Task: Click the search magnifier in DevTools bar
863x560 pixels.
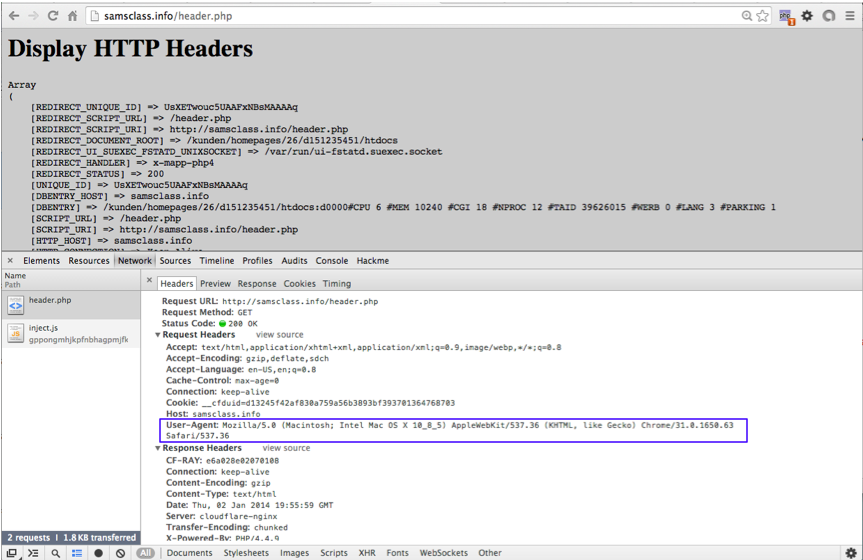Action: coord(56,553)
